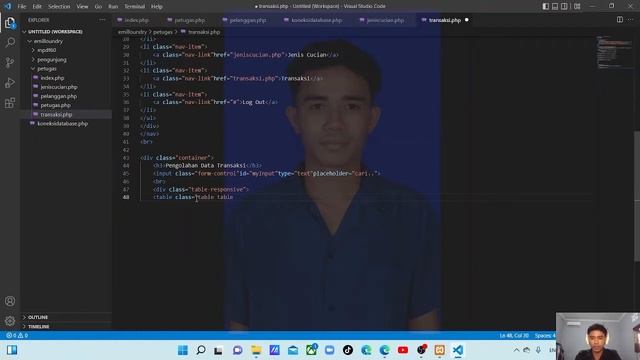The height and width of the screenshot is (360, 640).
Task: Open pelanggan.php in Explorer tree
Action: click(x=58, y=96)
